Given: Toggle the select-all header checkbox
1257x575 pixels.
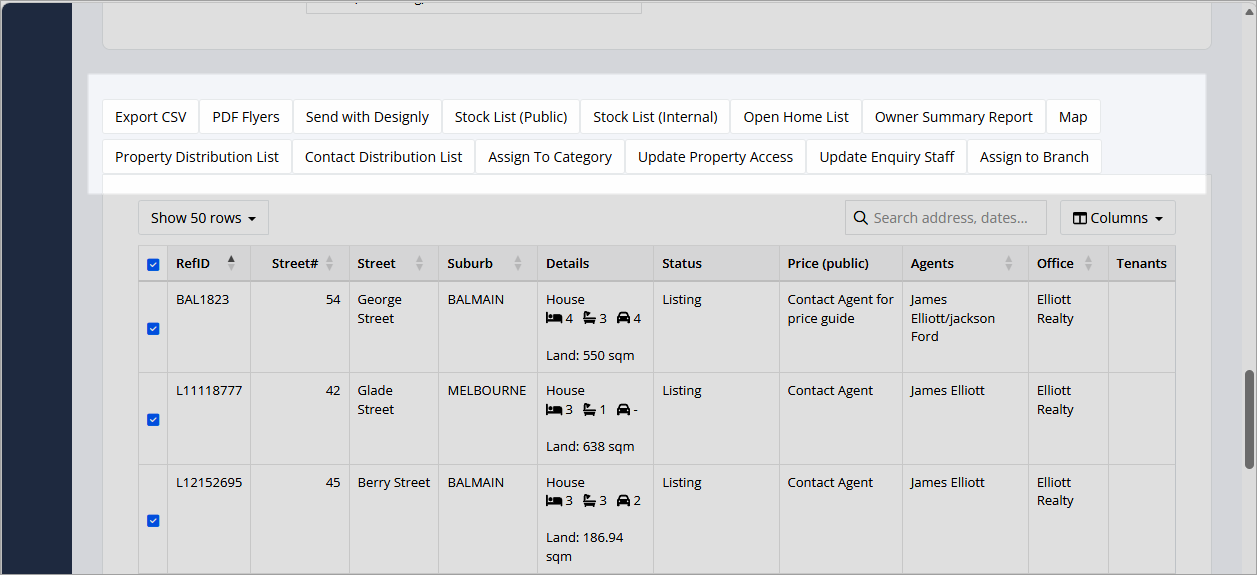Looking at the screenshot, I should tap(153, 265).
